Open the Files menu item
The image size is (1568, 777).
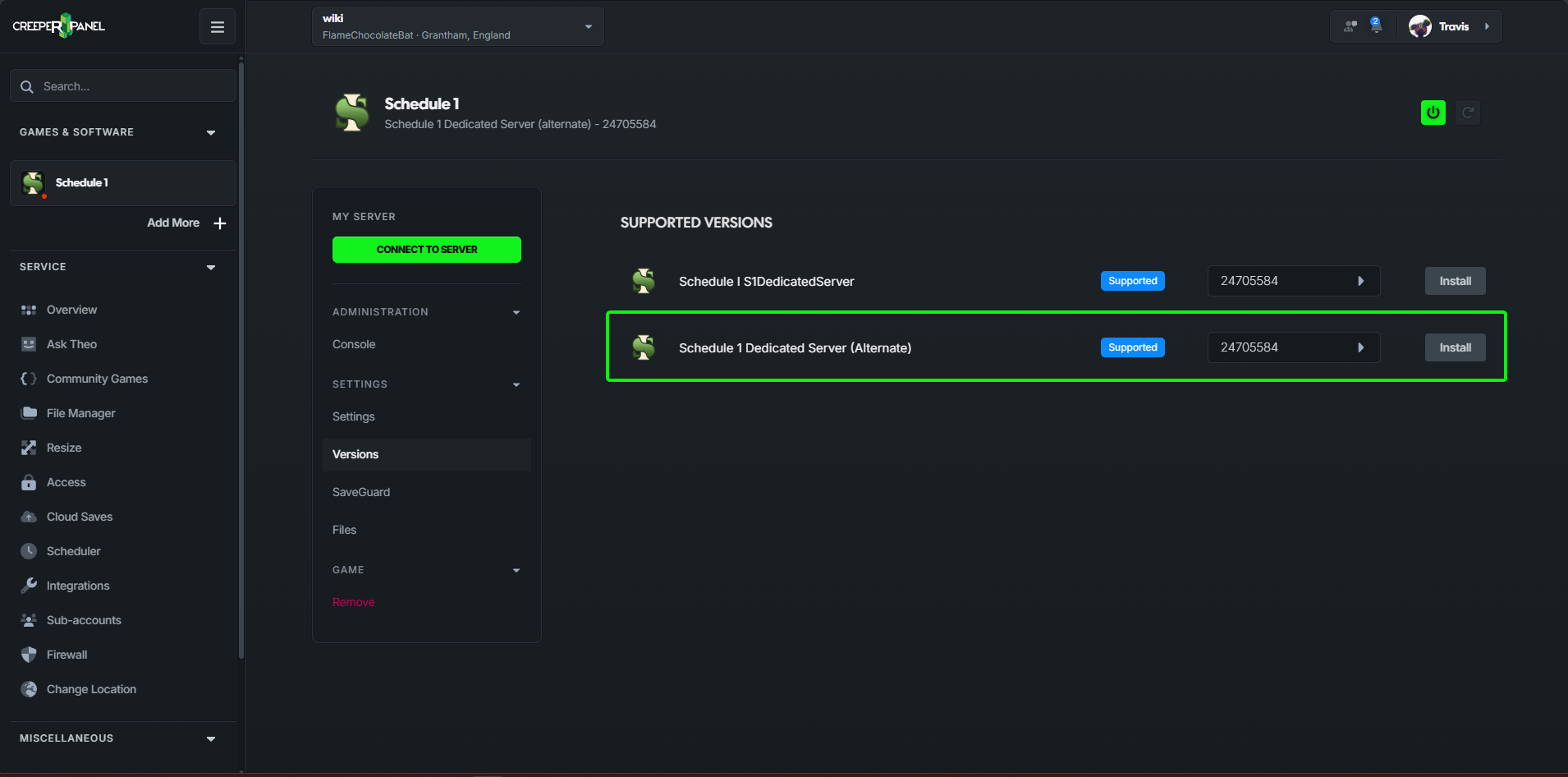(344, 530)
